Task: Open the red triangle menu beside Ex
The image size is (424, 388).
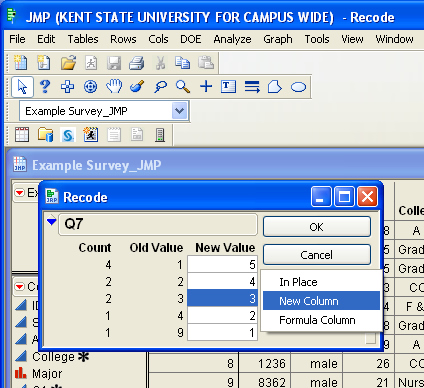Action: click(20, 192)
